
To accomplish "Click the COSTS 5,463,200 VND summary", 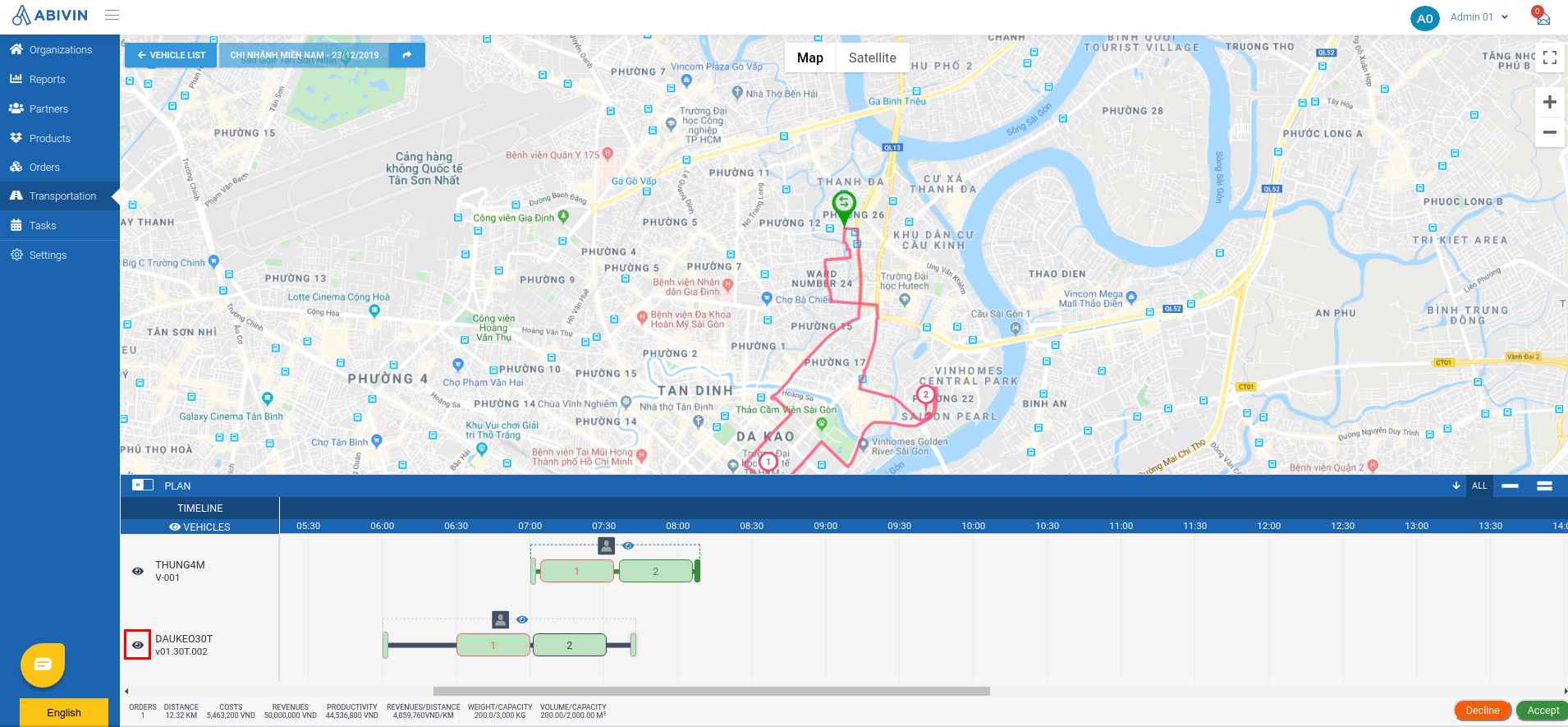I will [x=231, y=711].
